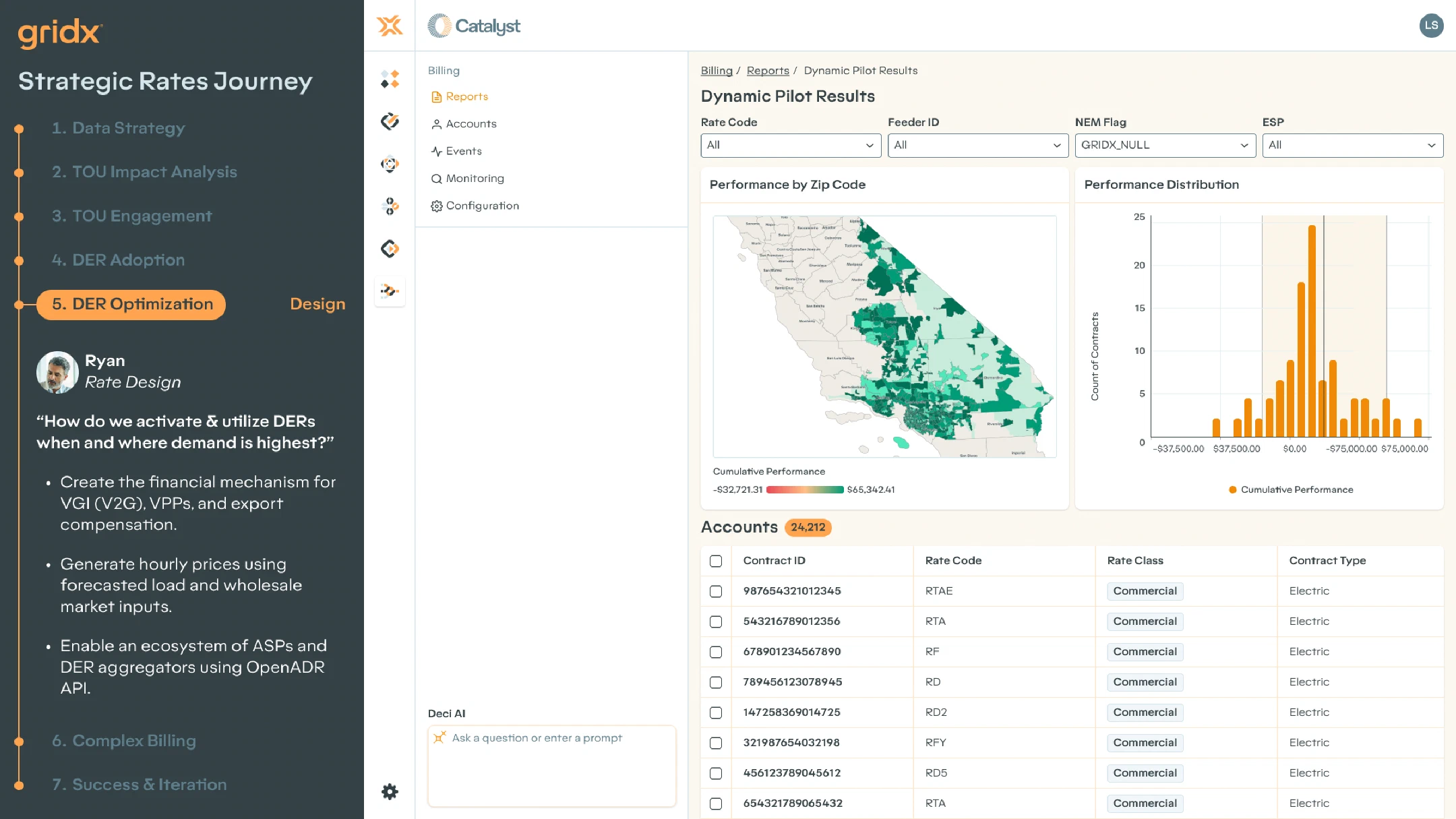The height and width of the screenshot is (819, 1456).
Task: Select the checkbox for contract 321987654032198
Action: (x=716, y=743)
